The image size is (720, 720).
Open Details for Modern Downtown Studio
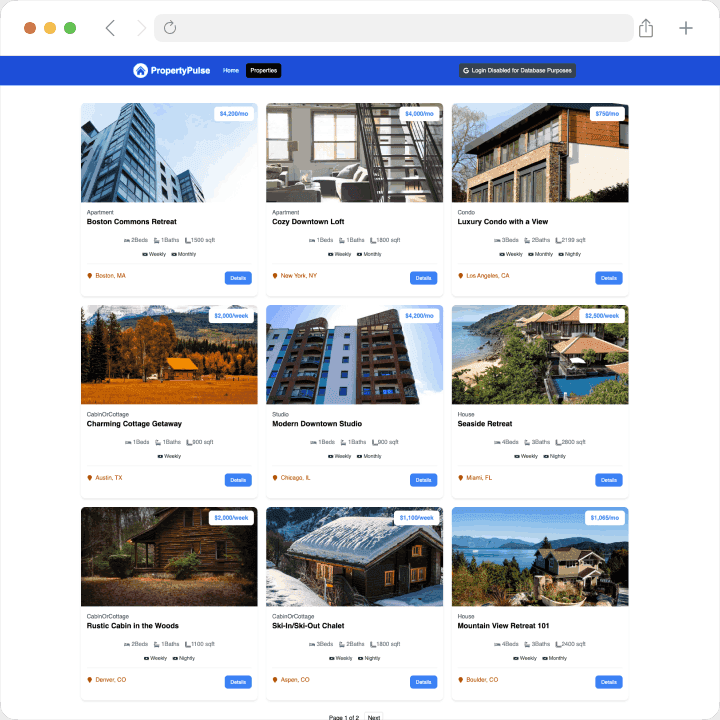pyautogui.click(x=423, y=480)
